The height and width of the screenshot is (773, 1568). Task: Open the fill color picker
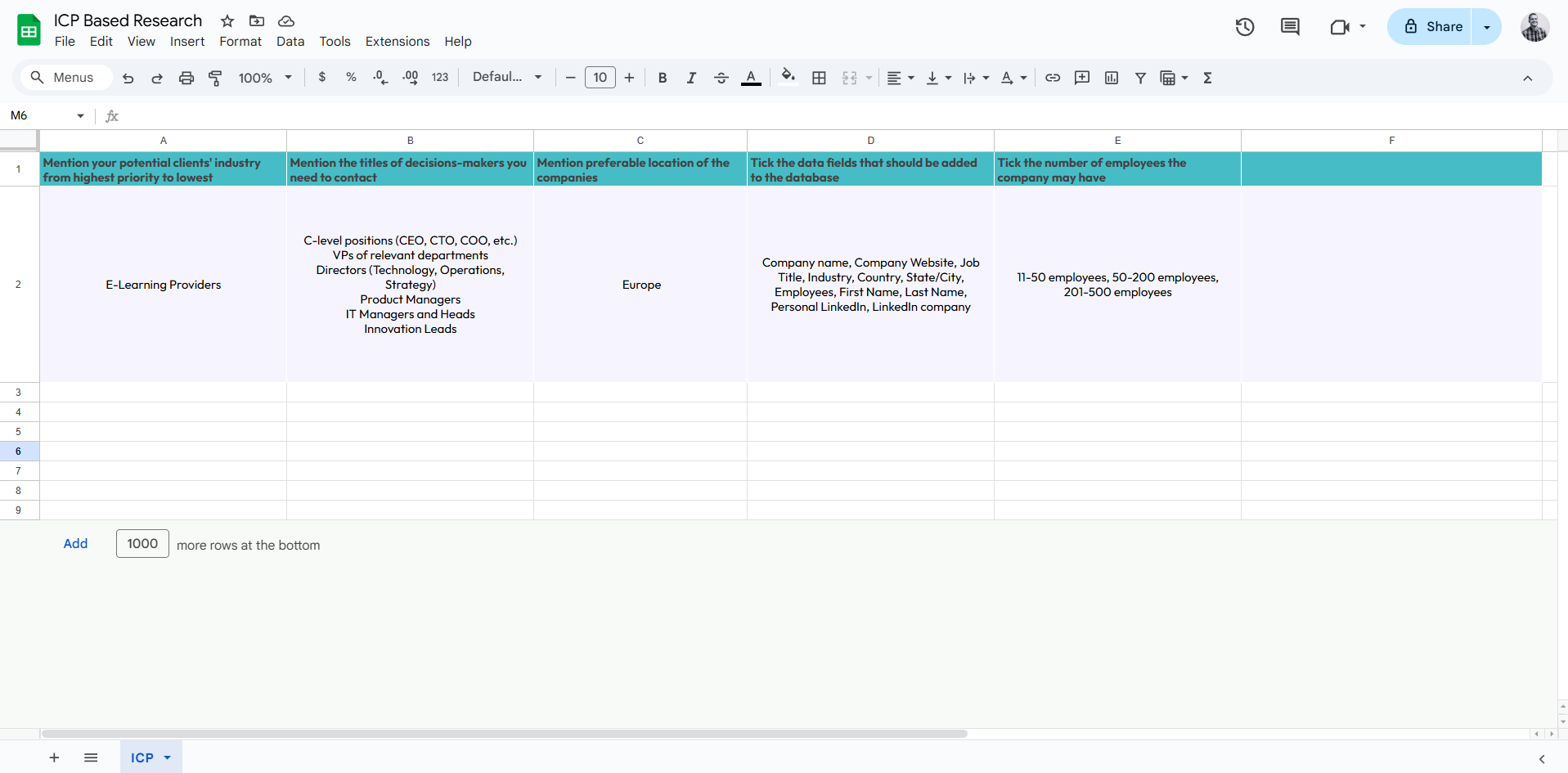click(788, 77)
